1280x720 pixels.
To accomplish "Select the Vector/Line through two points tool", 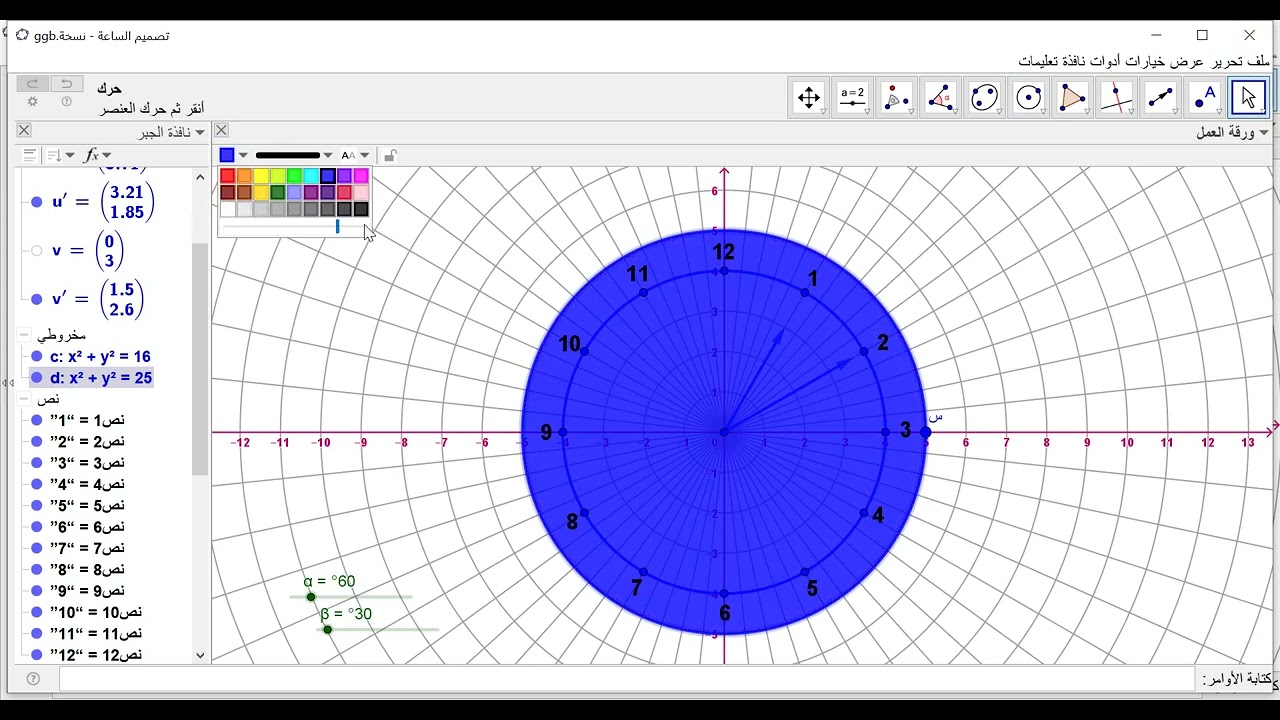I will (x=1160, y=97).
